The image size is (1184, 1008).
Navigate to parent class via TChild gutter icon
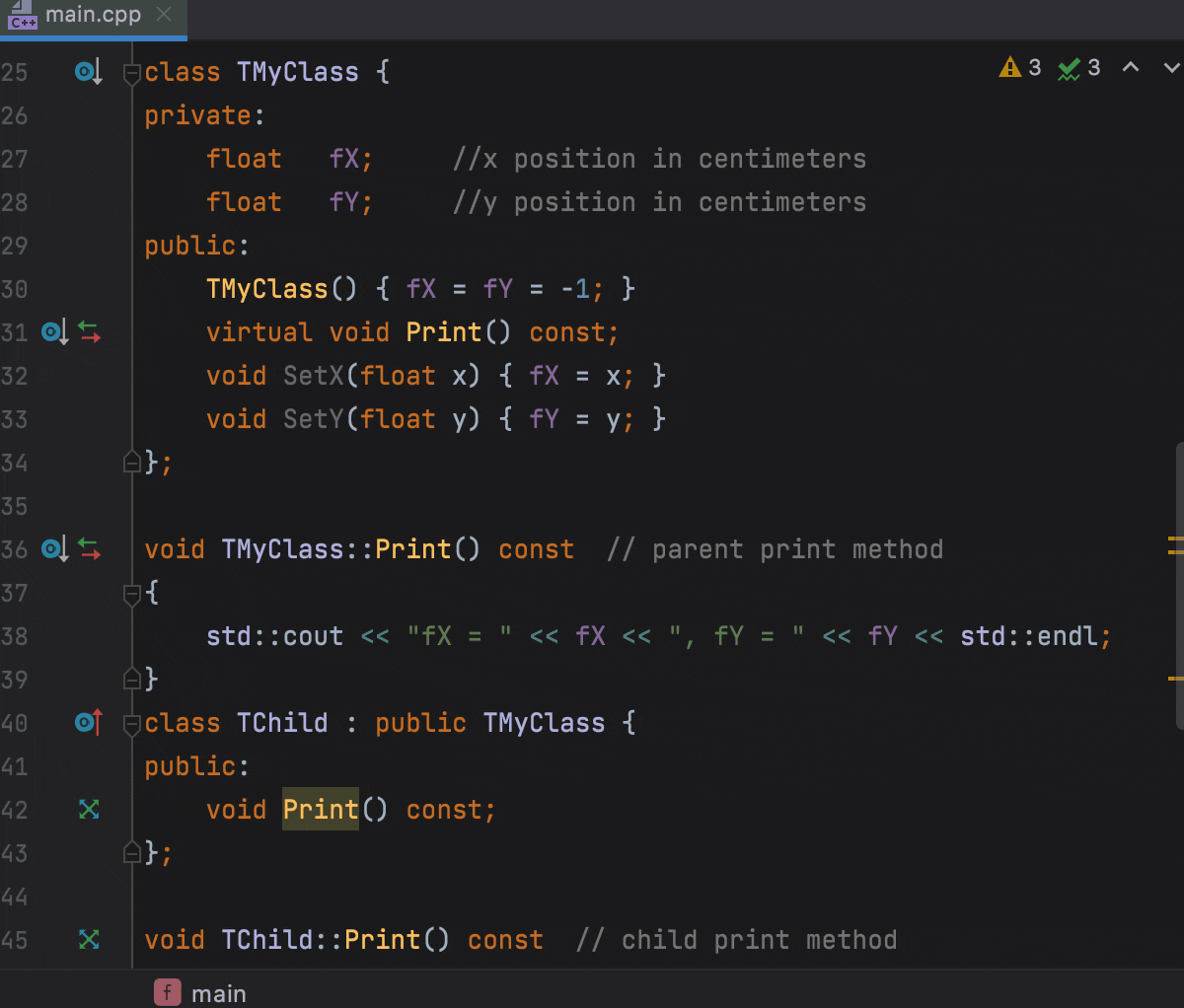click(x=87, y=722)
